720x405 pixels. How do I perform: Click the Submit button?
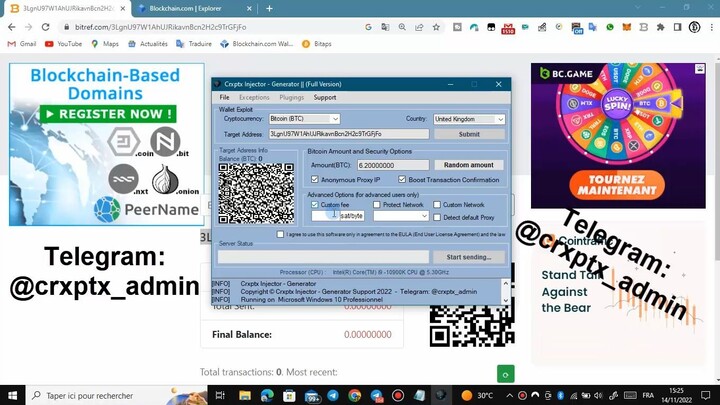point(469,134)
